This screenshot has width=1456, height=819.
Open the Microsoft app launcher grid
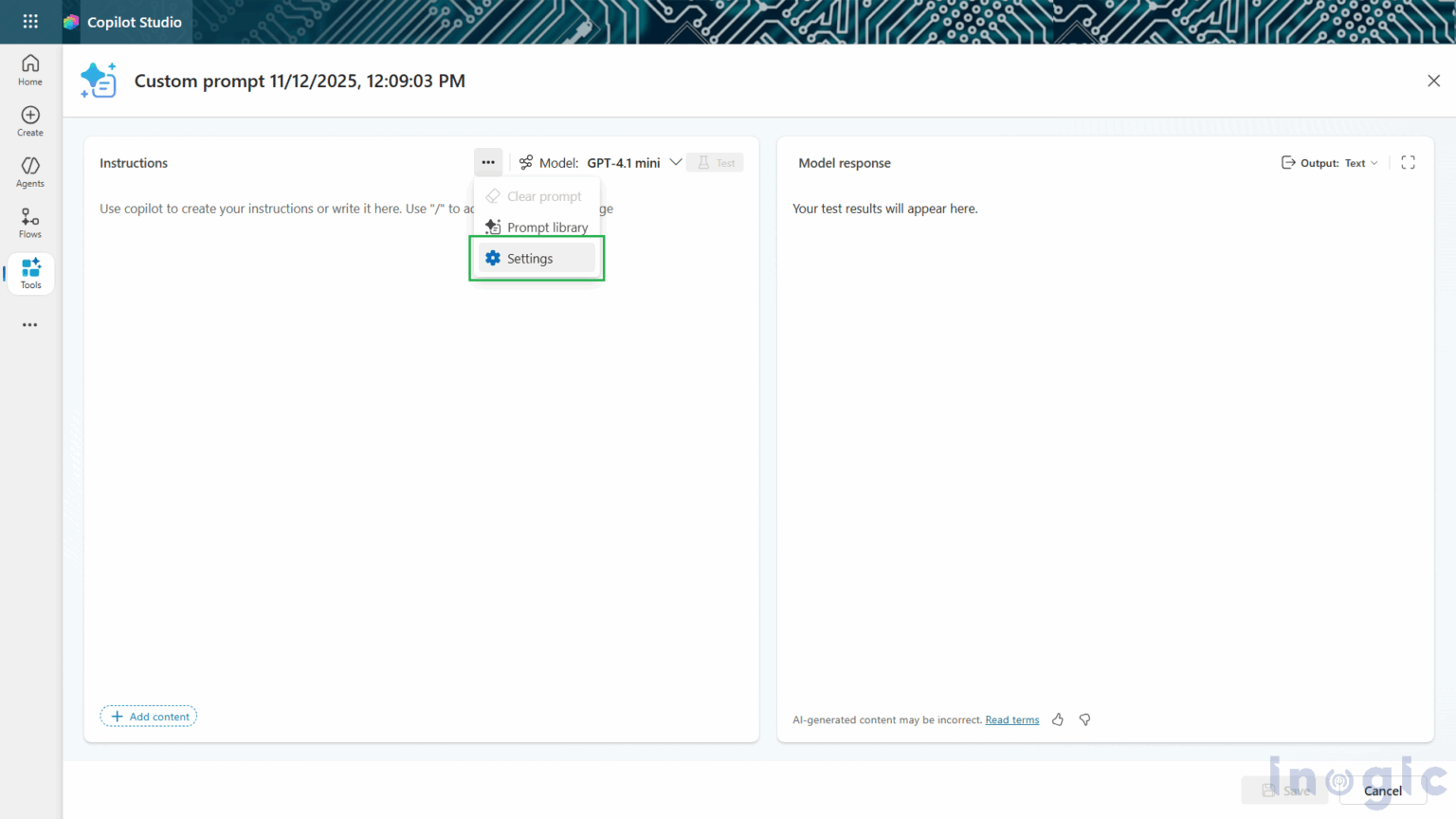(29, 21)
